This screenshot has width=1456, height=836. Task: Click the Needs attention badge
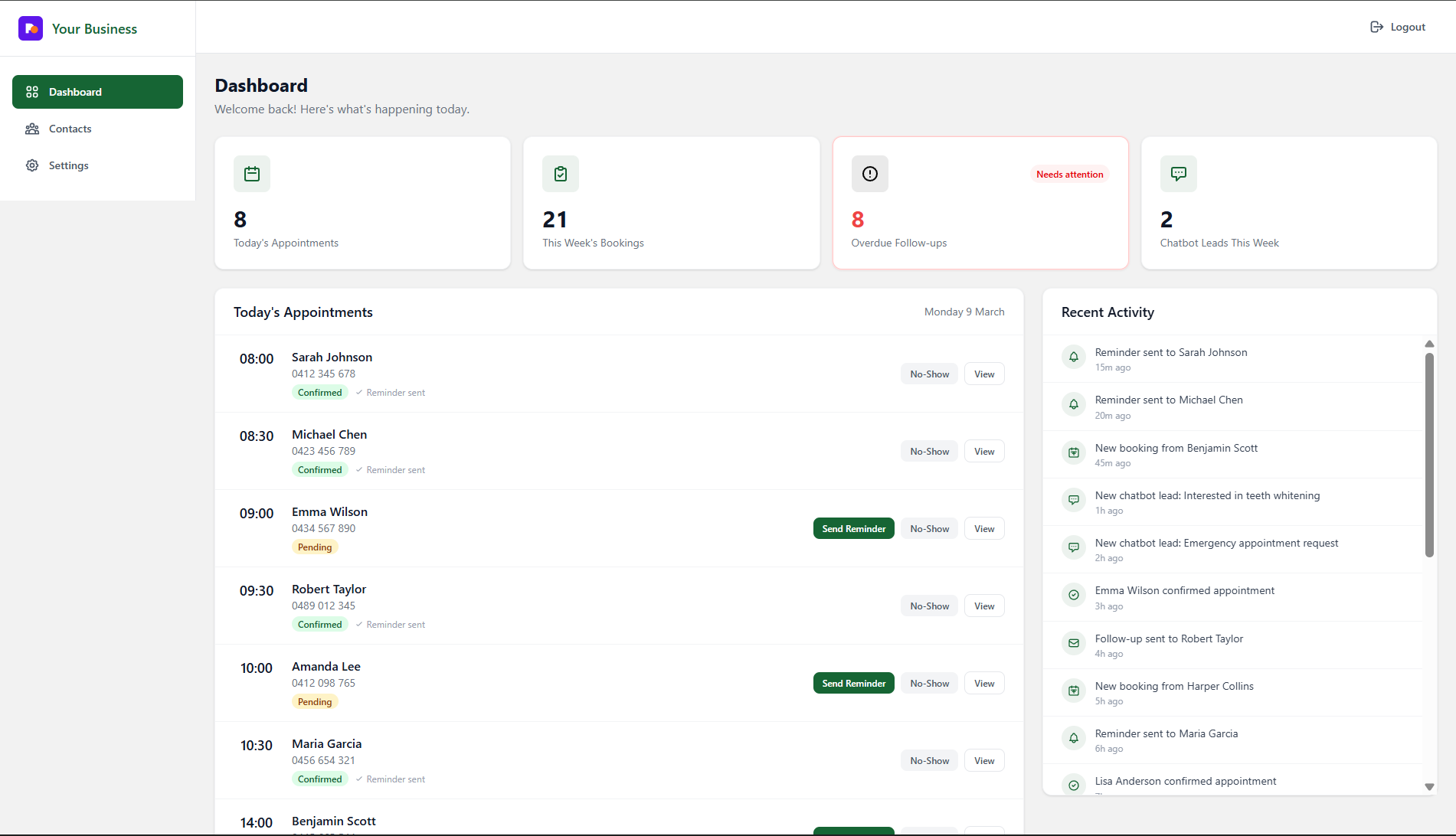[x=1069, y=174]
